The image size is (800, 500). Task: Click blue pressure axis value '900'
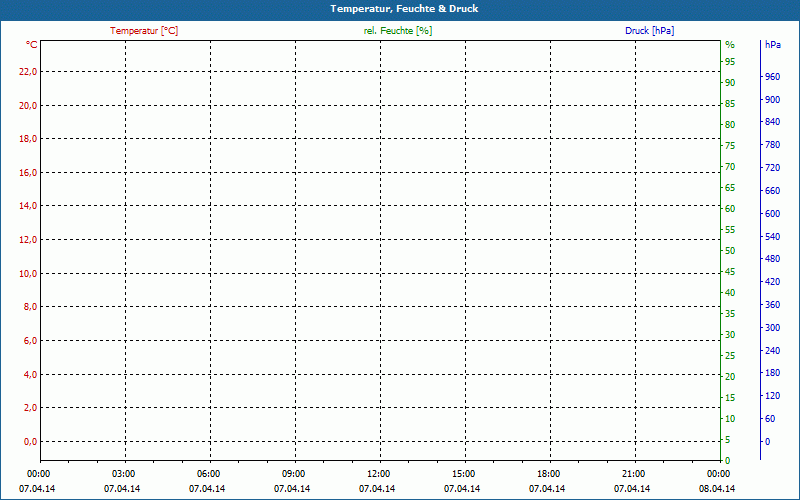tap(773, 99)
